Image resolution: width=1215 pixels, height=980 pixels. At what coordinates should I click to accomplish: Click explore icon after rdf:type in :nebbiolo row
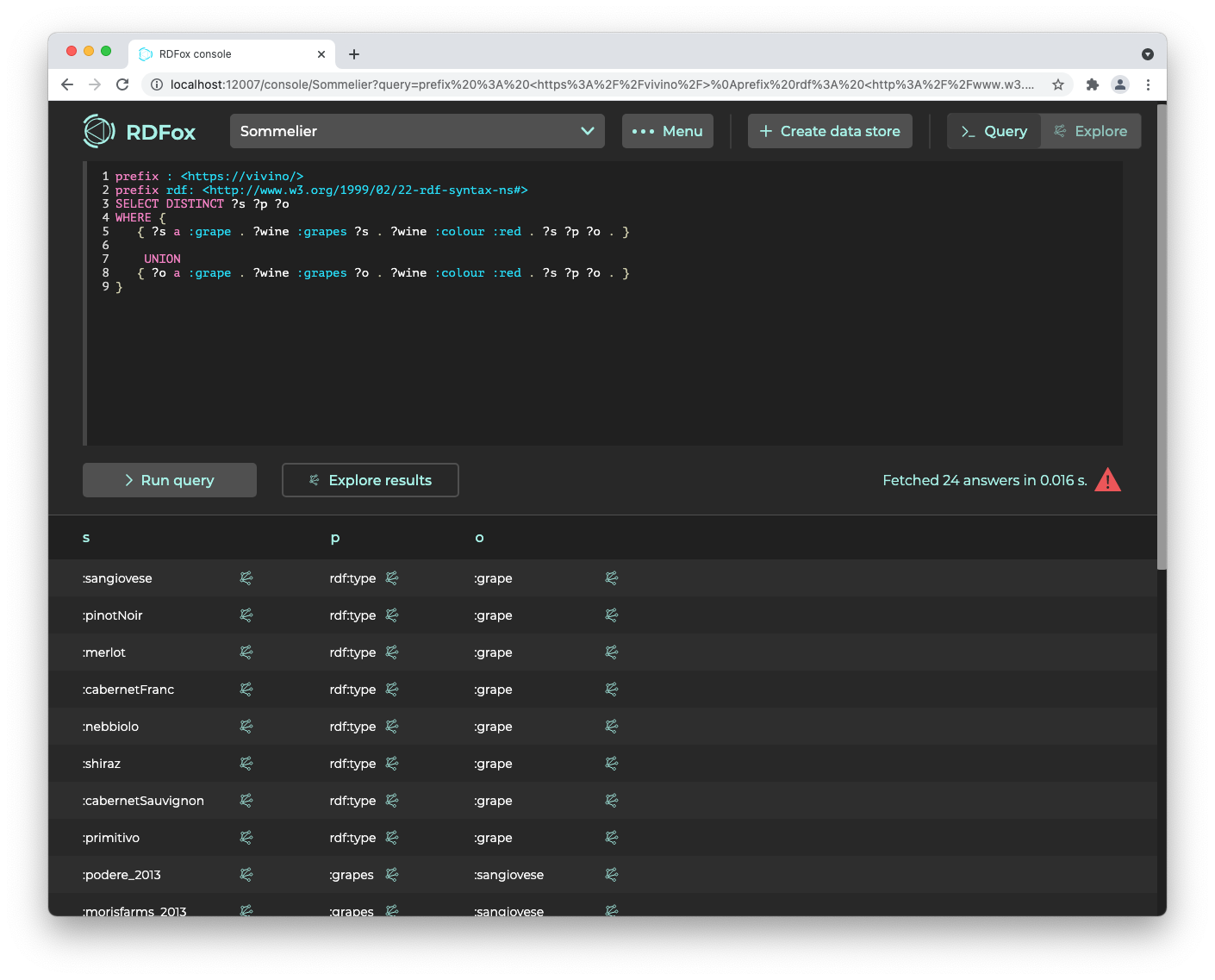point(392,727)
